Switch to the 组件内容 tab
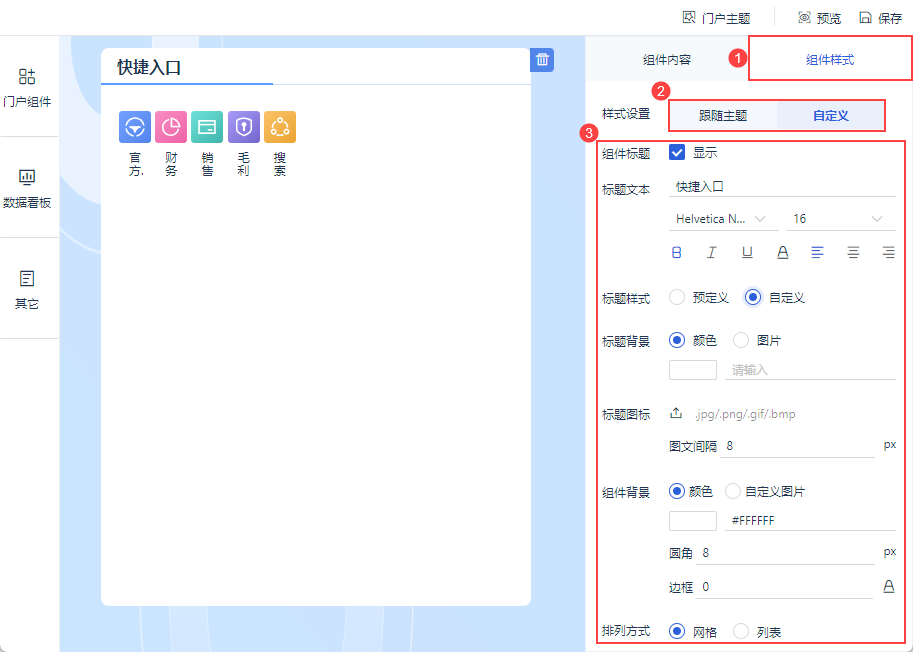This screenshot has height=652, width=913. (667, 59)
